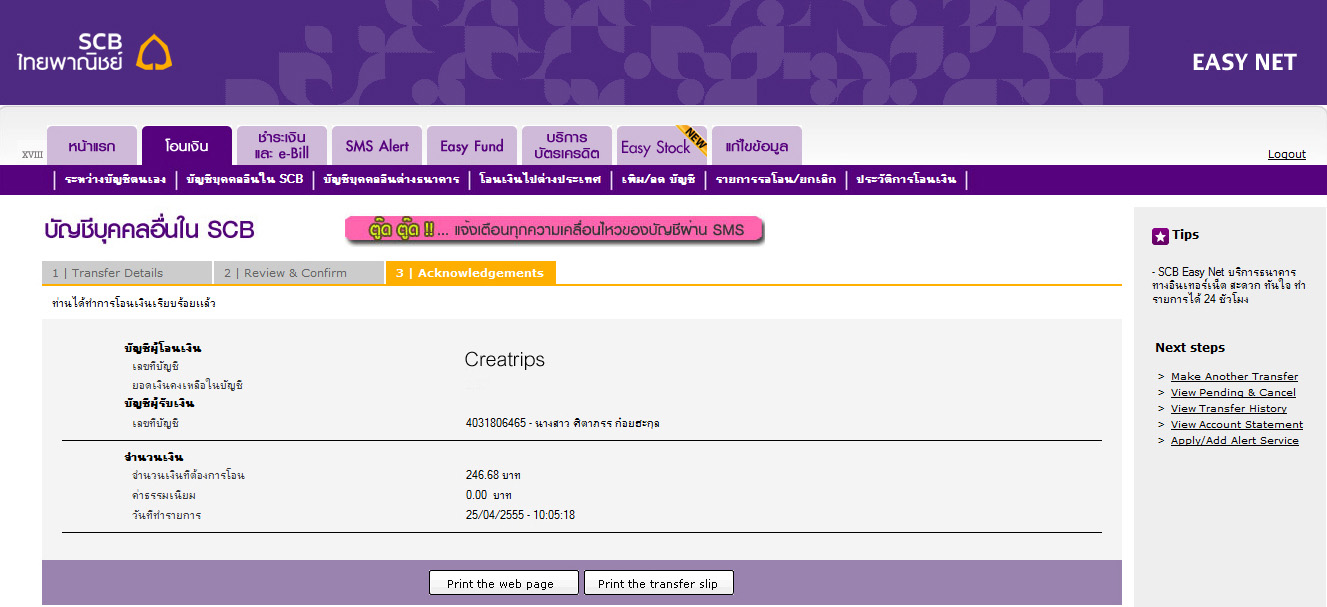Select step 3 Acknowledgements
The width and height of the screenshot is (1327, 607).
471,273
